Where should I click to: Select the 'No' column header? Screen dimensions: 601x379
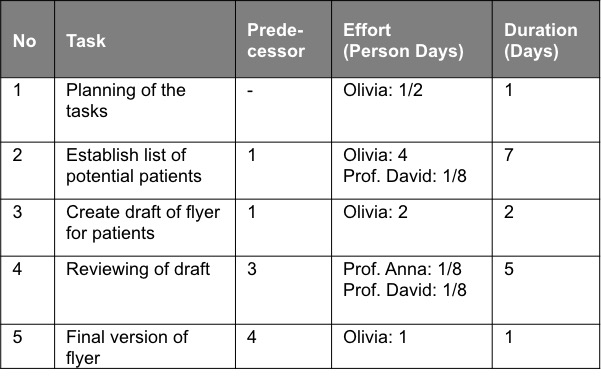pos(27,39)
